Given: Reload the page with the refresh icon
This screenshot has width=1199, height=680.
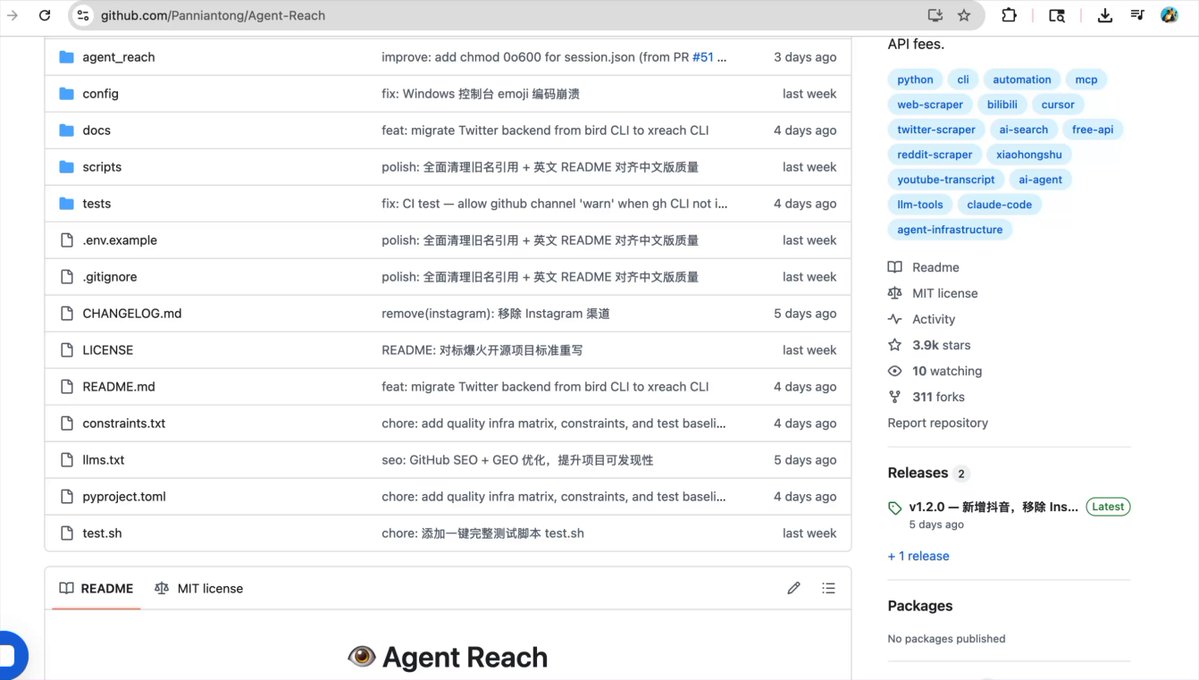Looking at the screenshot, I should (45, 15).
